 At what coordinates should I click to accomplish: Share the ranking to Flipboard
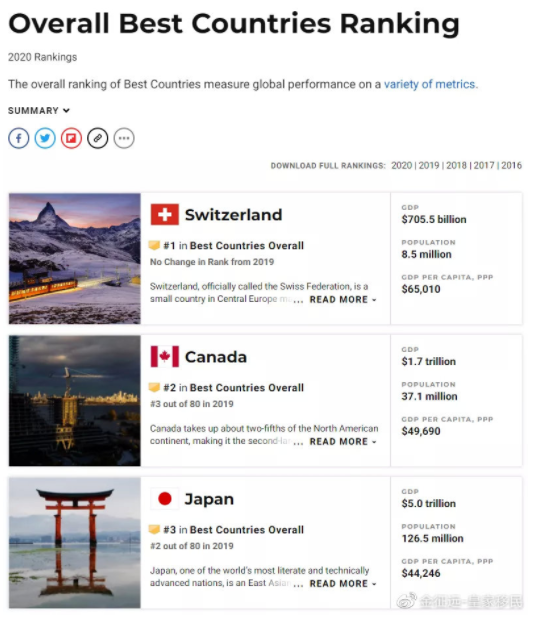[71, 138]
